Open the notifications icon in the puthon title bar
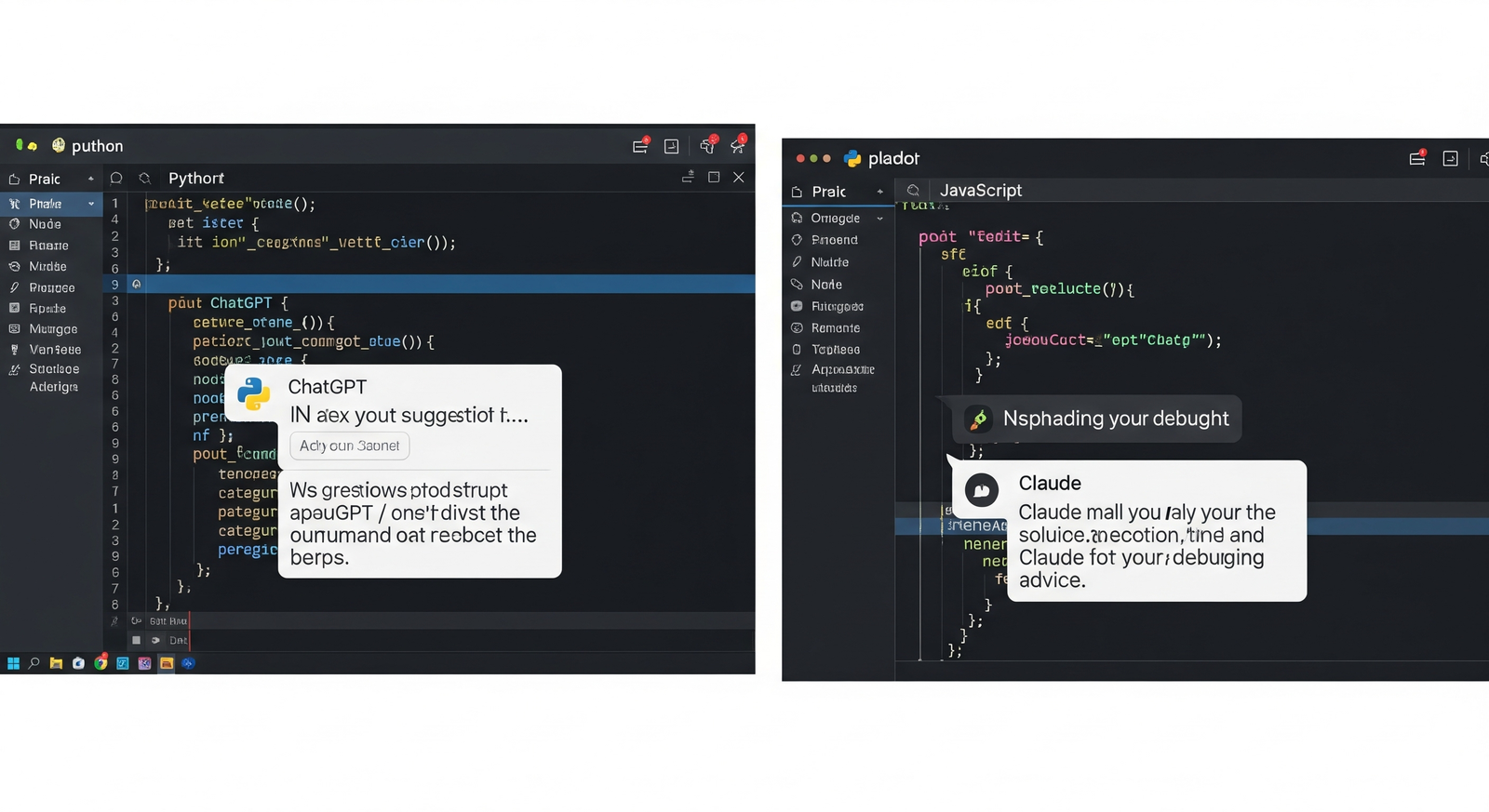 (639, 146)
